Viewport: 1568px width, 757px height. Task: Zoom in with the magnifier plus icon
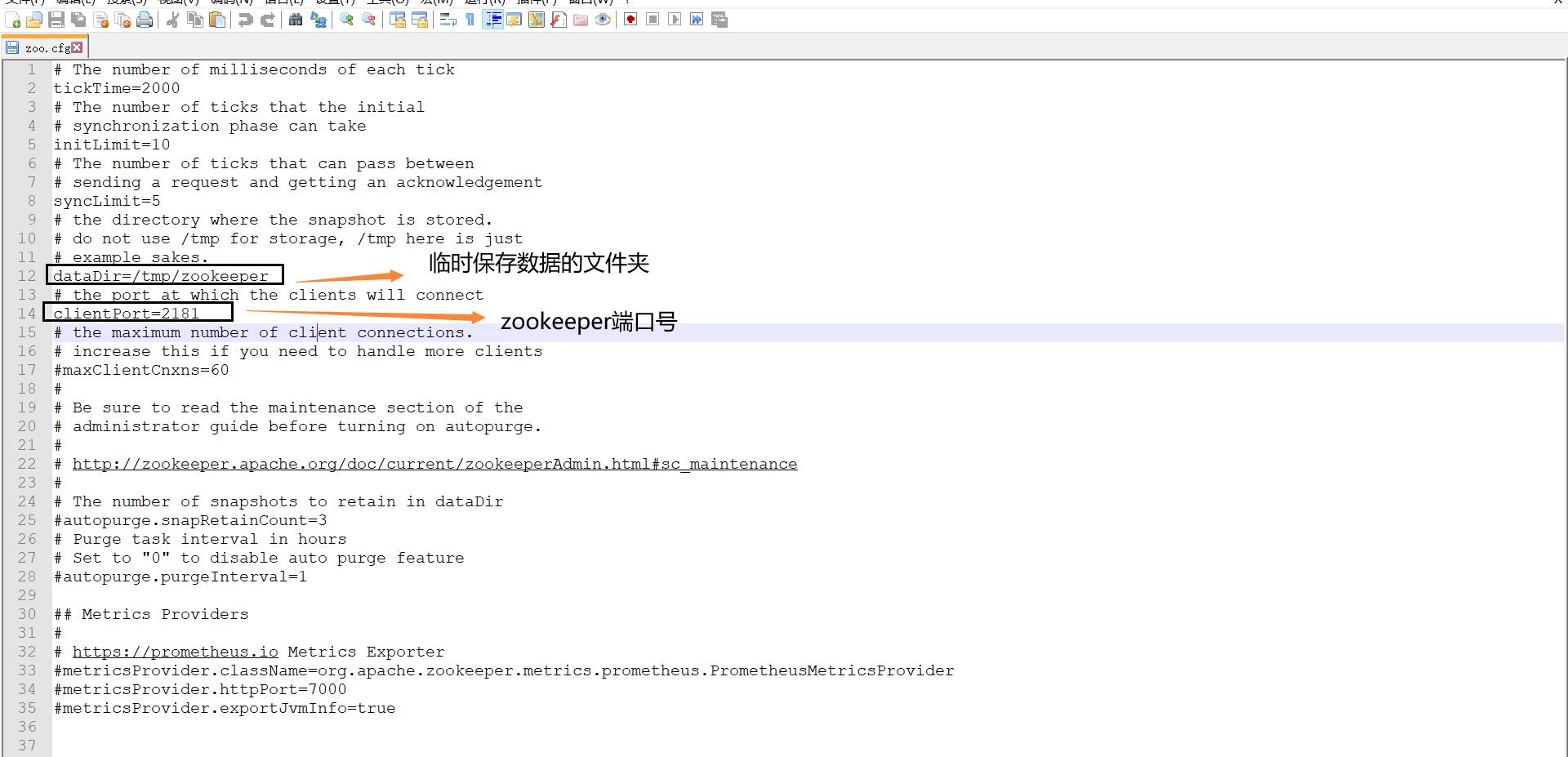[347, 20]
